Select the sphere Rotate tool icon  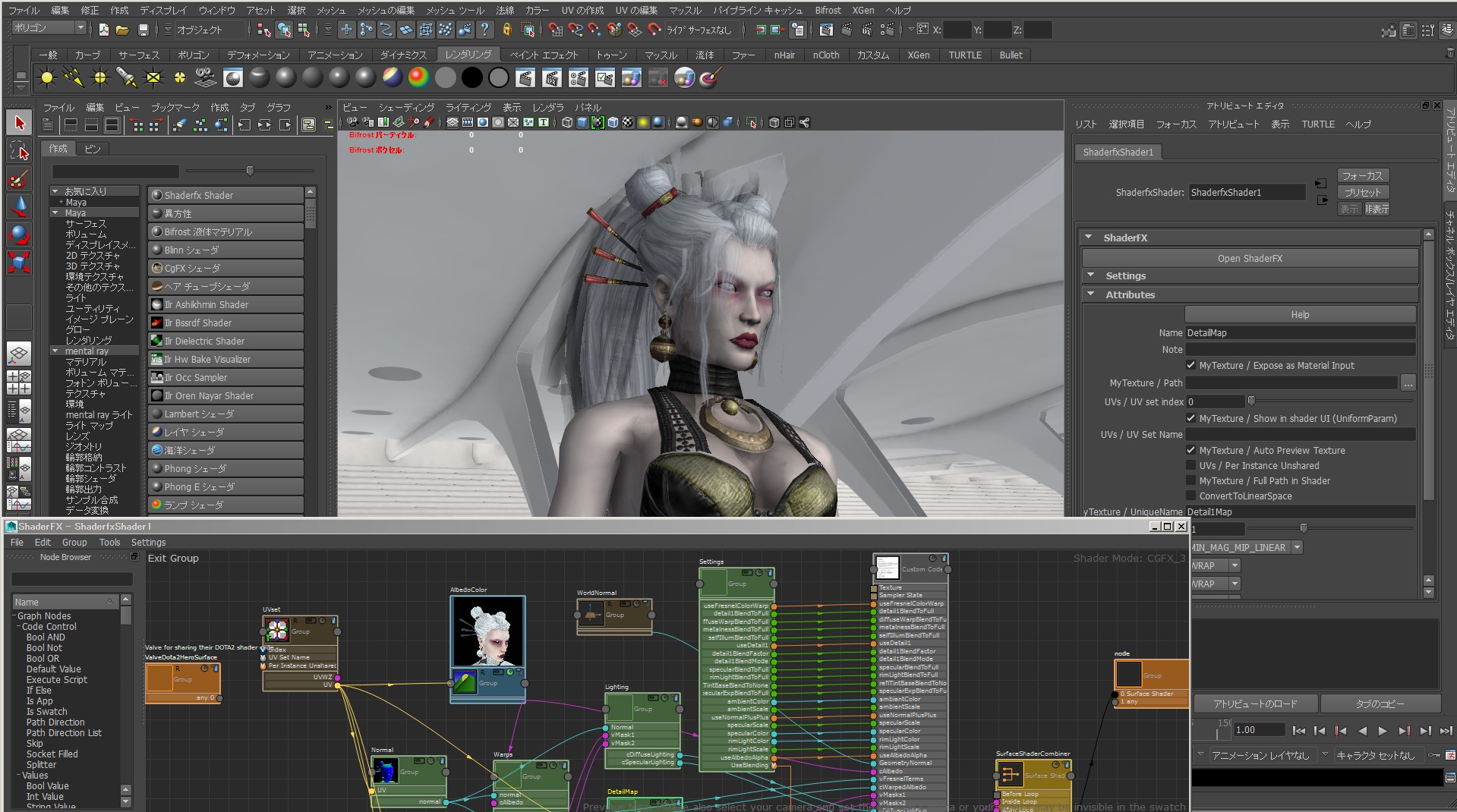[x=19, y=234]
